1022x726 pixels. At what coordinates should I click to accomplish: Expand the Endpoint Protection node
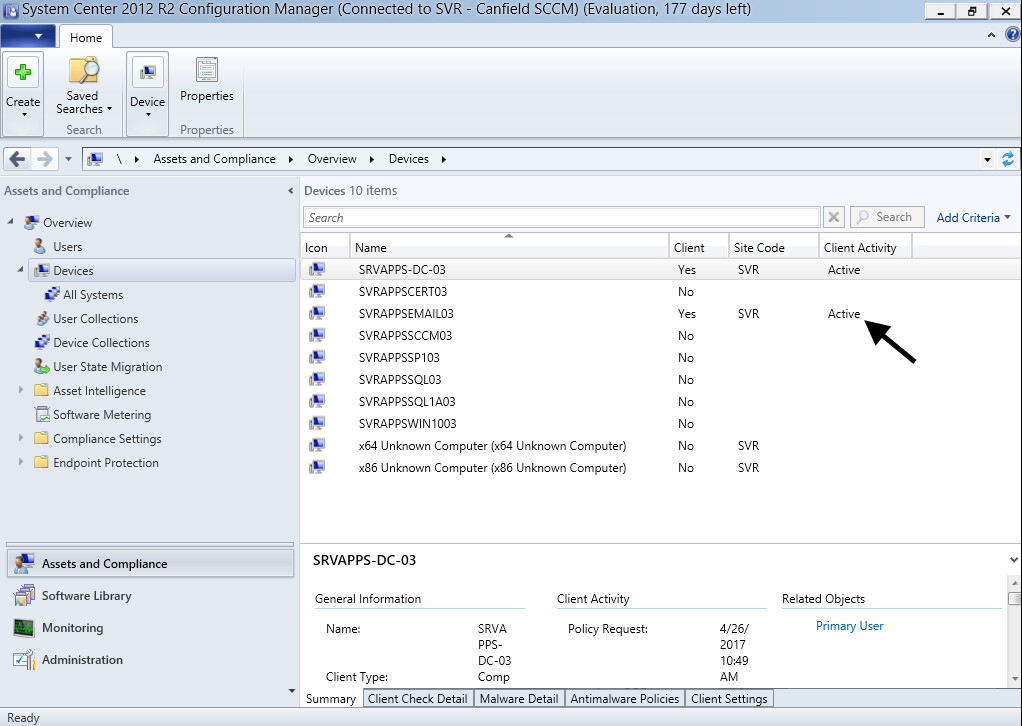[x=21, y=461]
